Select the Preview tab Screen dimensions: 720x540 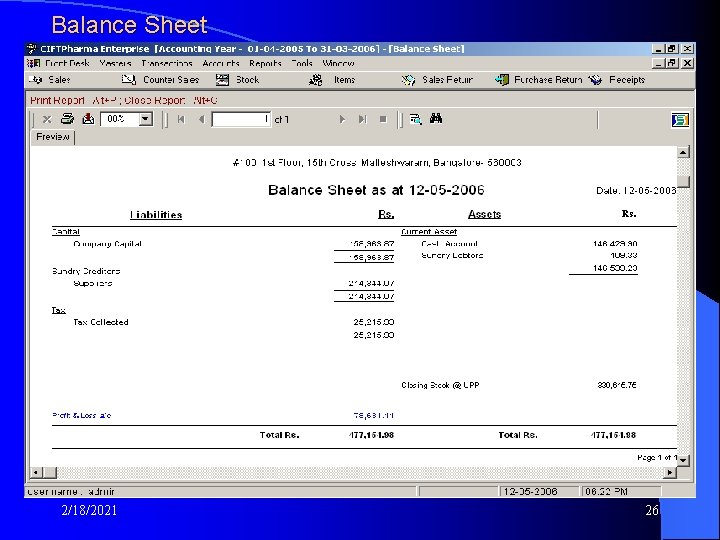(53, 137)
